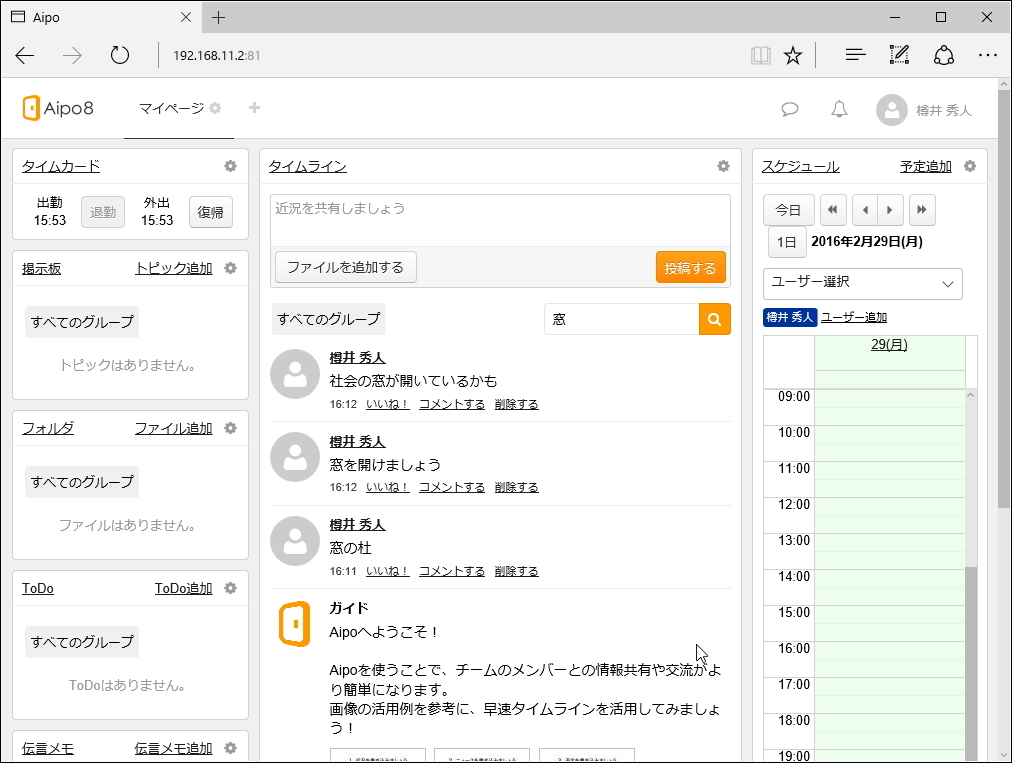Open the ToDo widget settings gear

coord(231,588)
